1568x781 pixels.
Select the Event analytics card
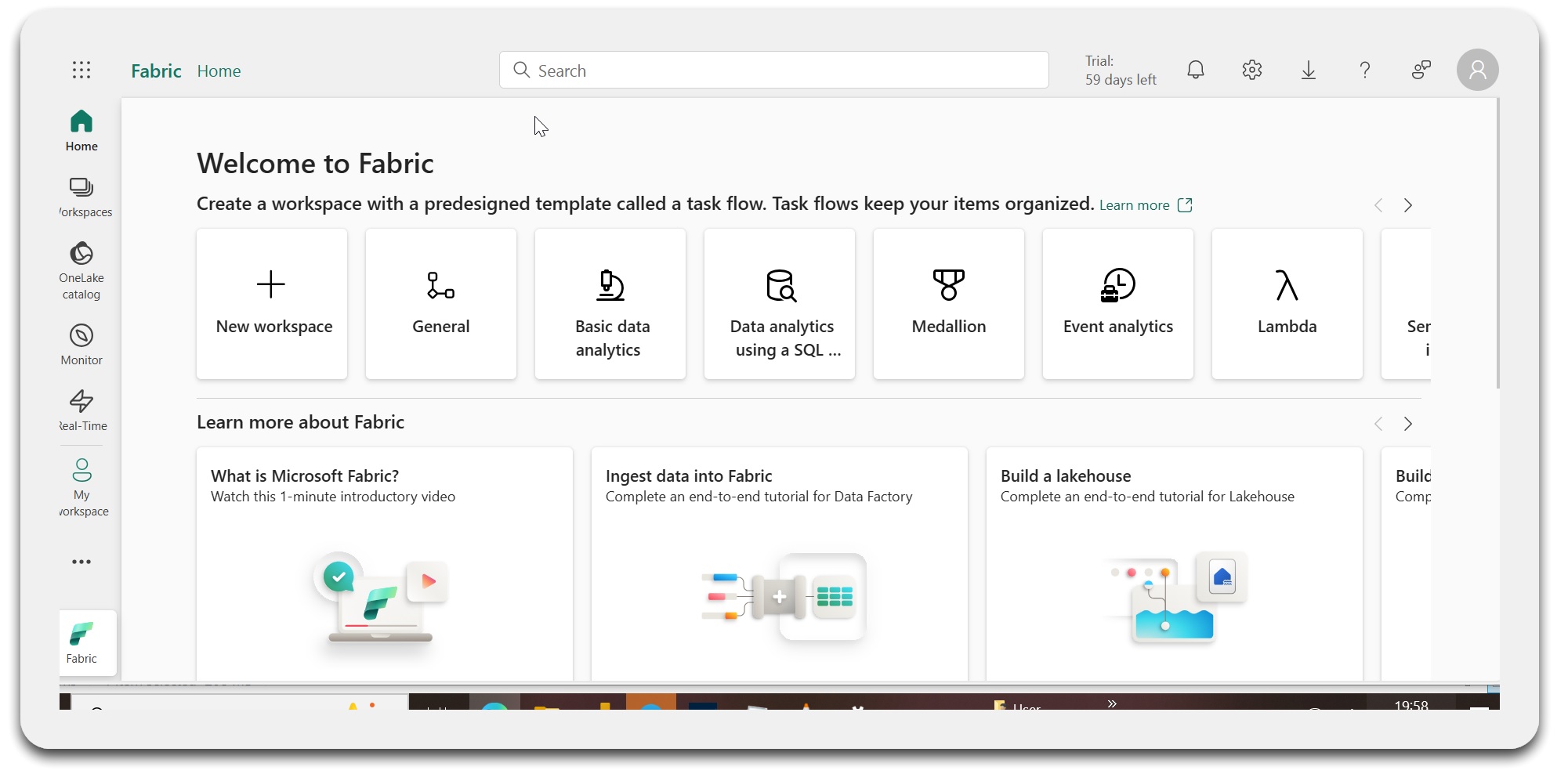1118,304
